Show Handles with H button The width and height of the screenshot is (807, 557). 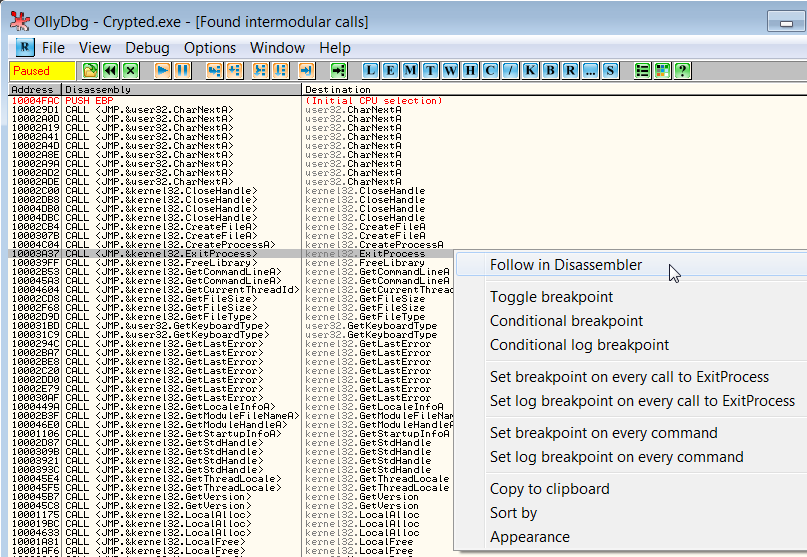pyautogui.click(x=470, y=71)
